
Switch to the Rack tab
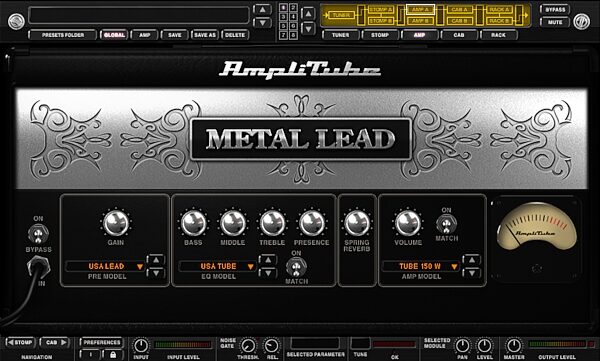[x=499, y=35]
